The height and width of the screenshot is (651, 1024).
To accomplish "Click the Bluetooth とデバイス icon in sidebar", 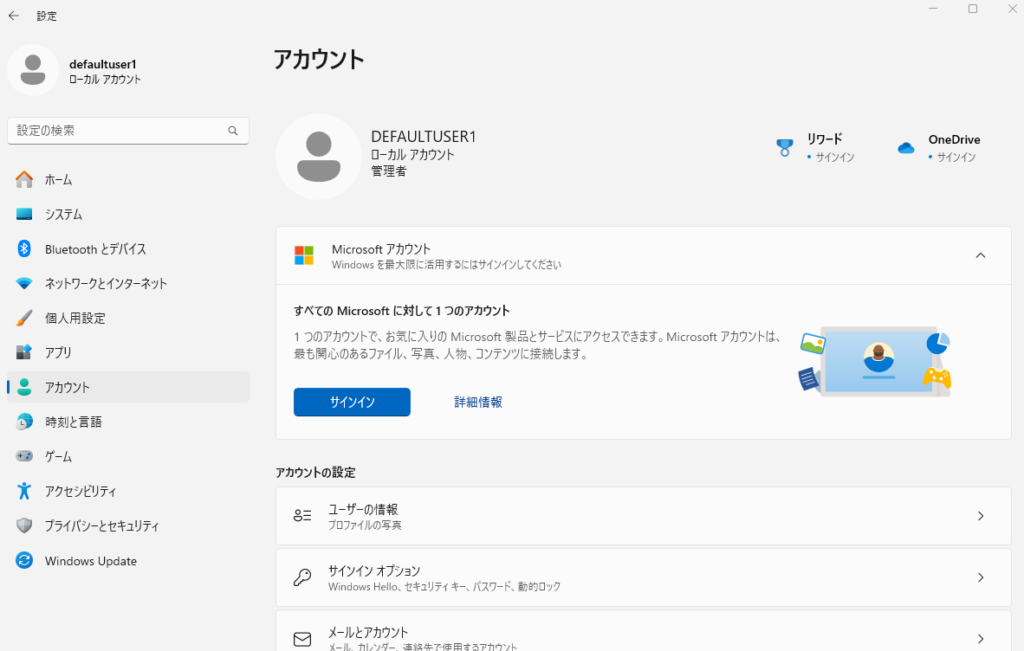I will [25, 249].
